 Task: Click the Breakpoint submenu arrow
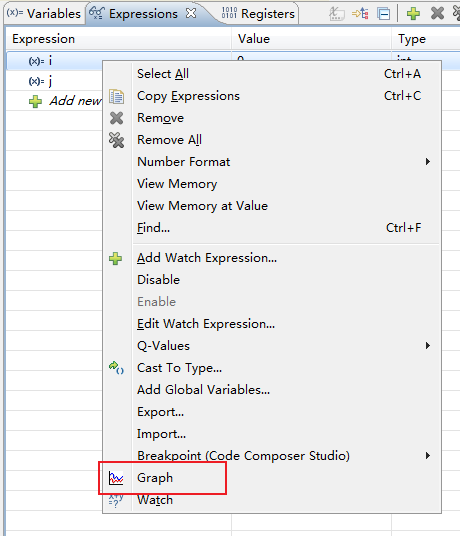click(428, 456)
